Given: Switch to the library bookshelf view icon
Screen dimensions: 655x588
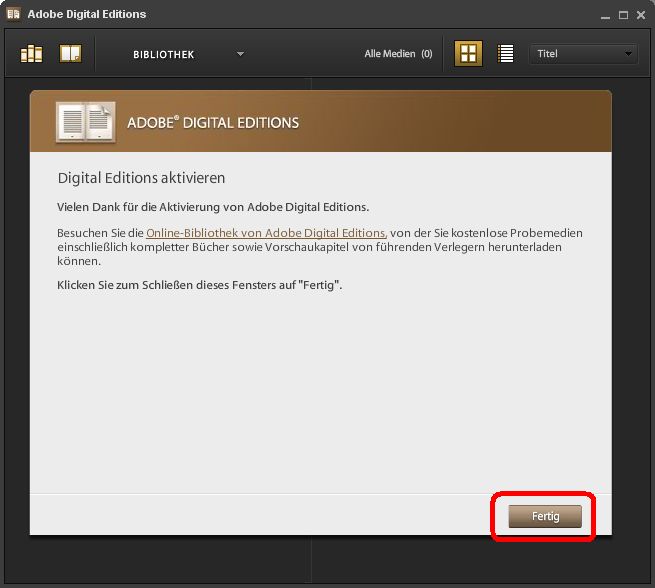Looking at the screenshot, I should [x=32, y=54].
